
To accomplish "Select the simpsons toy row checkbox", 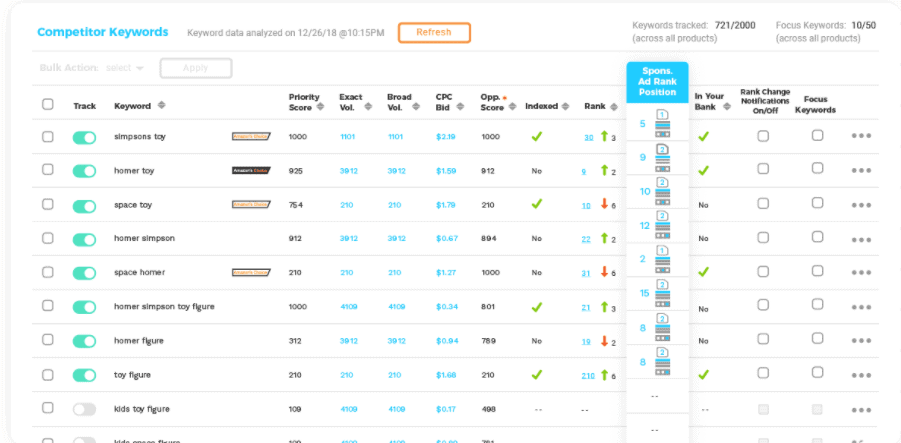I will click(48, 136).
